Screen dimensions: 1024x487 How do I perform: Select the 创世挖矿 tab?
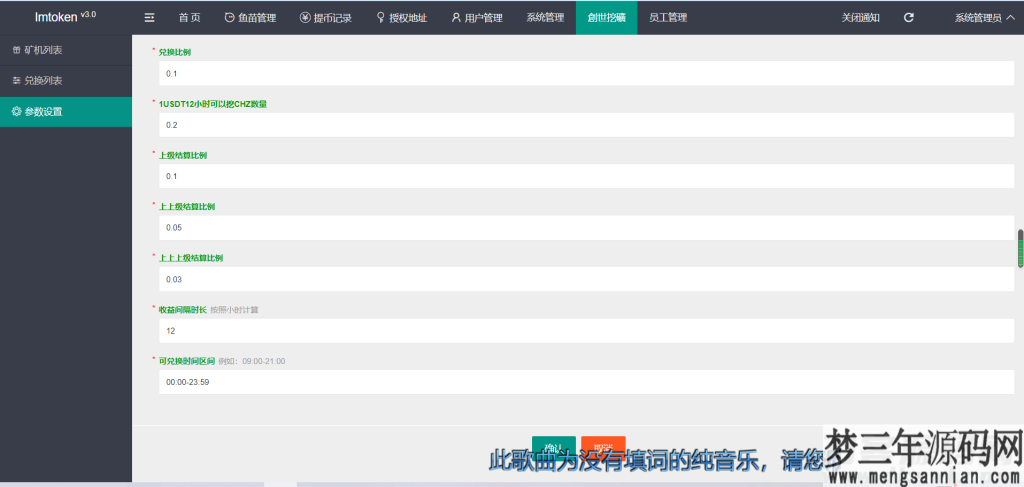607,18
